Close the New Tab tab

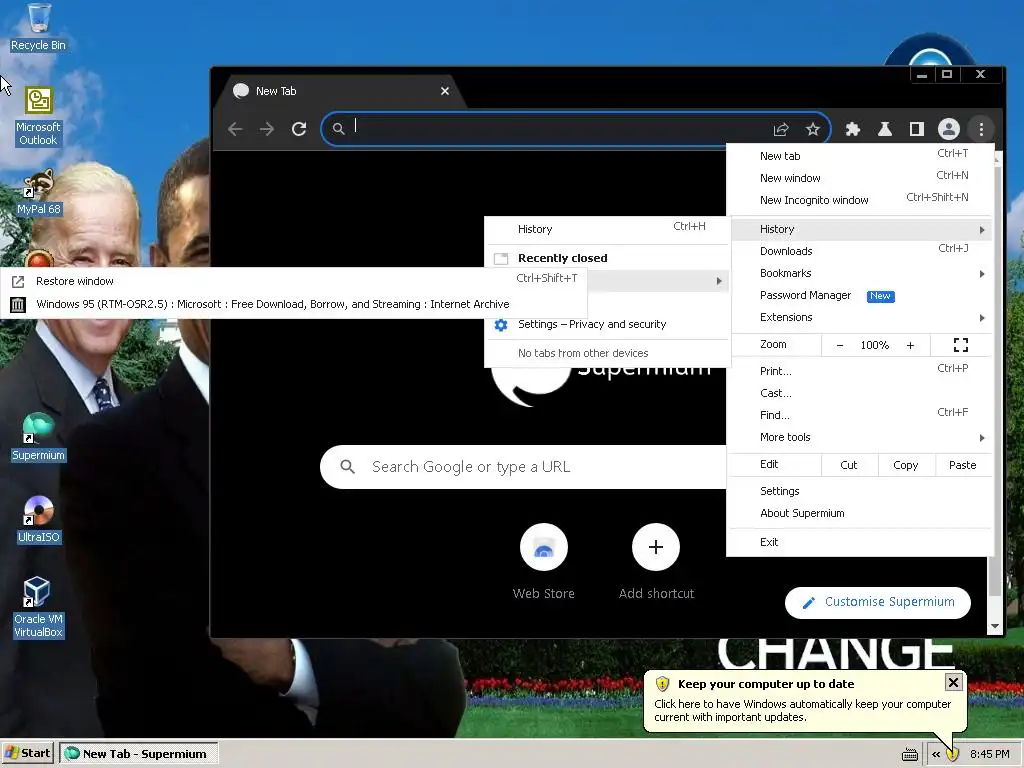[445, 91]
